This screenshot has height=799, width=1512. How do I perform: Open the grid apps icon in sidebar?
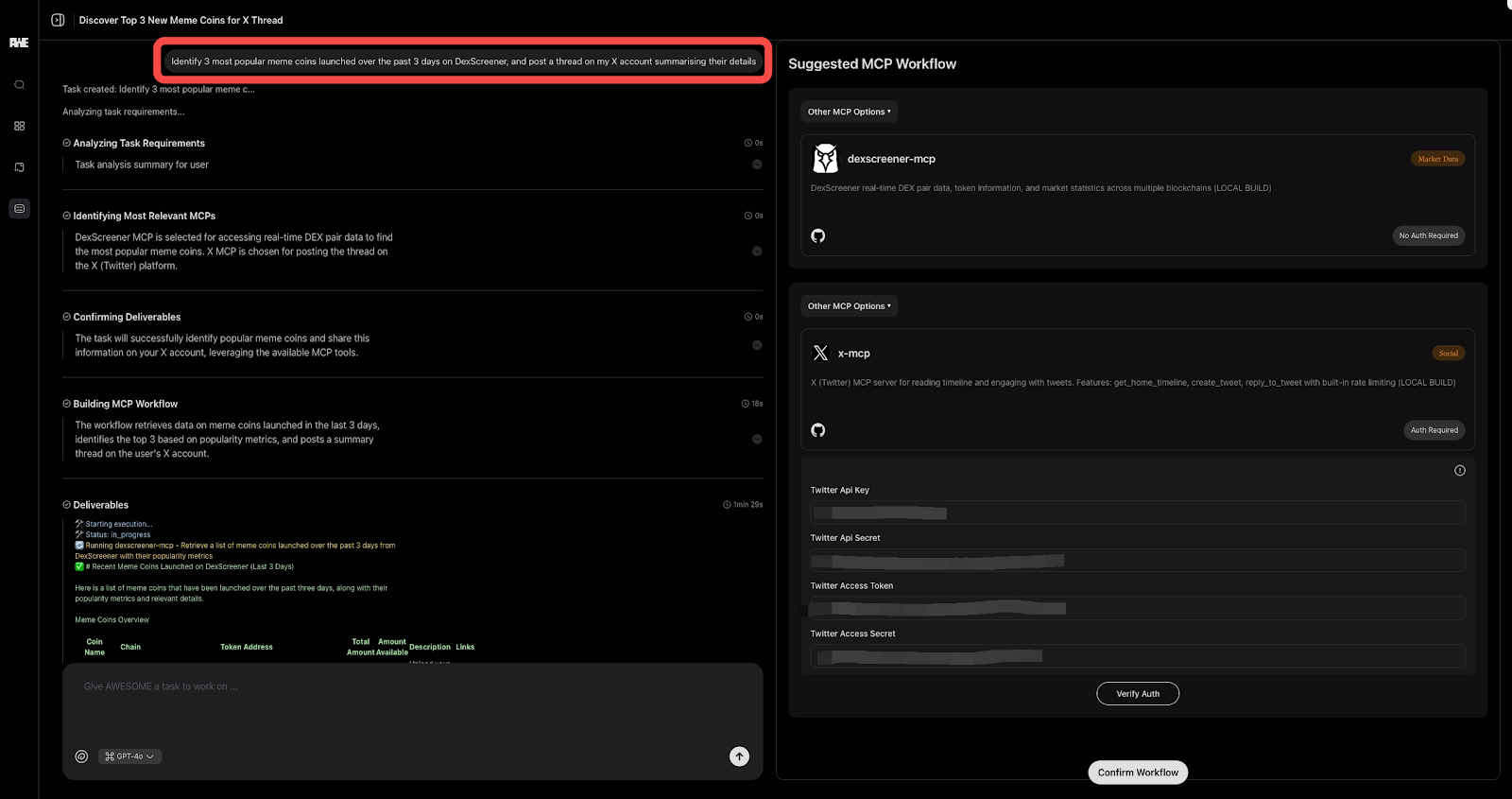19,126
